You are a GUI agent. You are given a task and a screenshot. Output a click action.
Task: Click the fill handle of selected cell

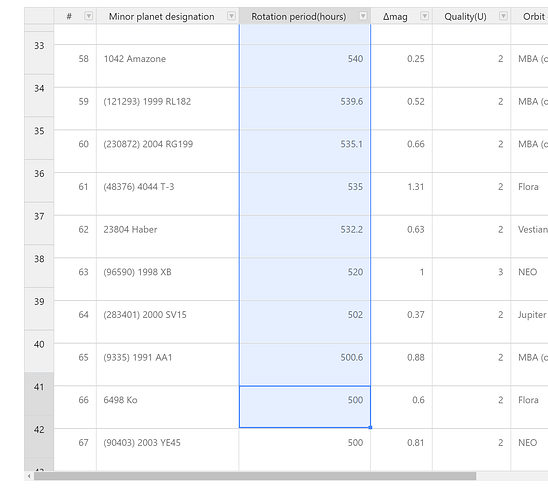pos(370,427)
